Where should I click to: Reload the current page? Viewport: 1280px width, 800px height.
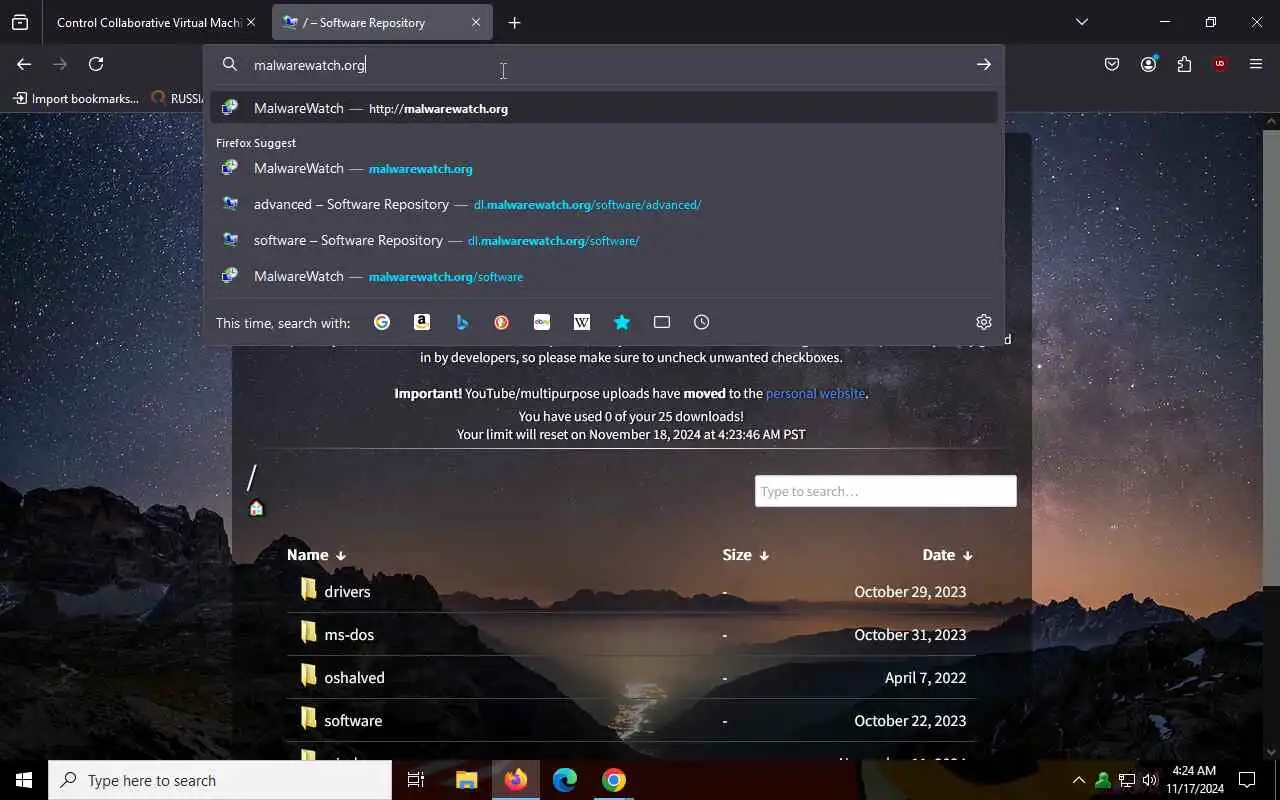(x=96, y=64)
